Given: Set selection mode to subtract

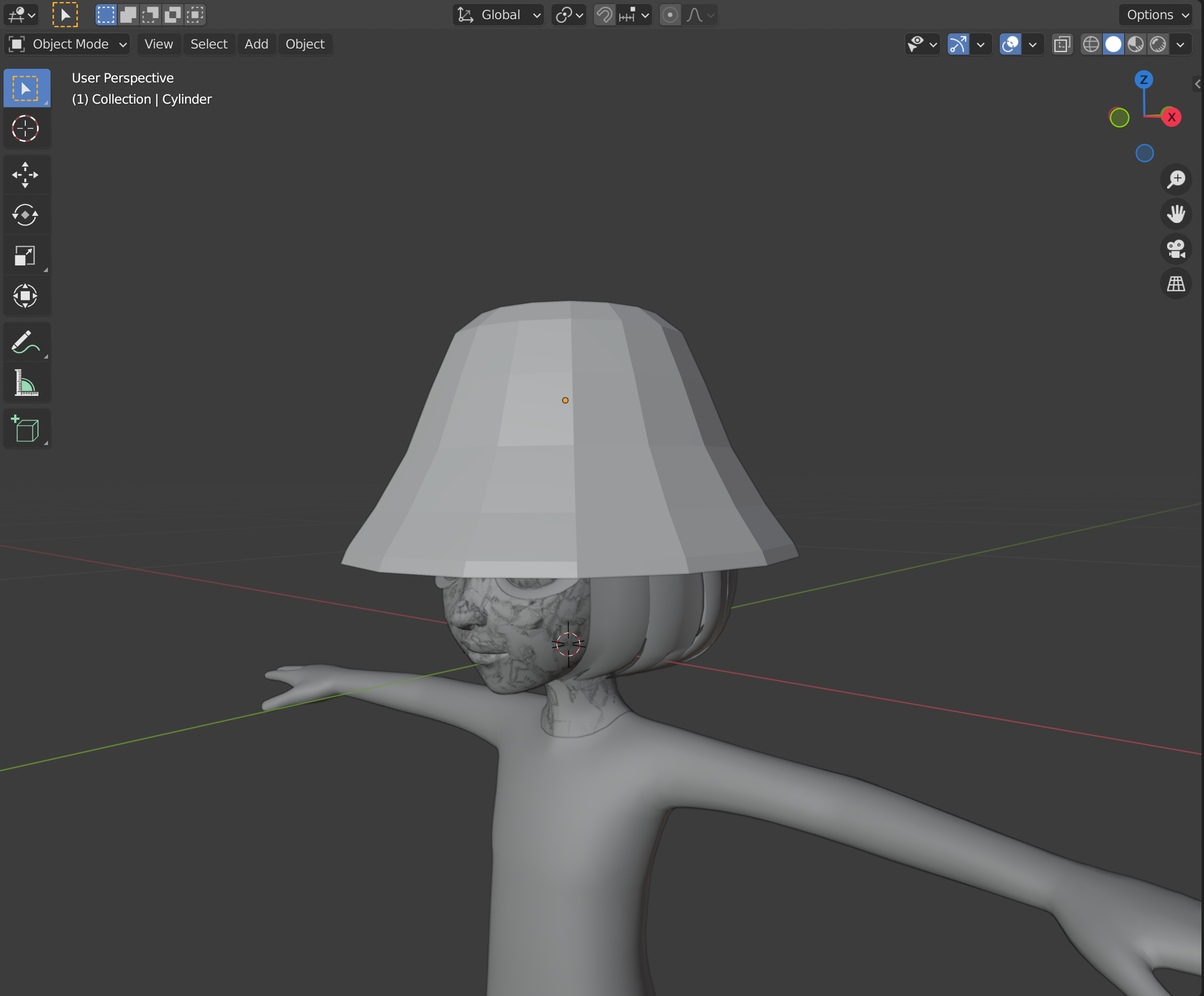Looking at the screenshot, I should pyautogui.click(x=150, y=14).
